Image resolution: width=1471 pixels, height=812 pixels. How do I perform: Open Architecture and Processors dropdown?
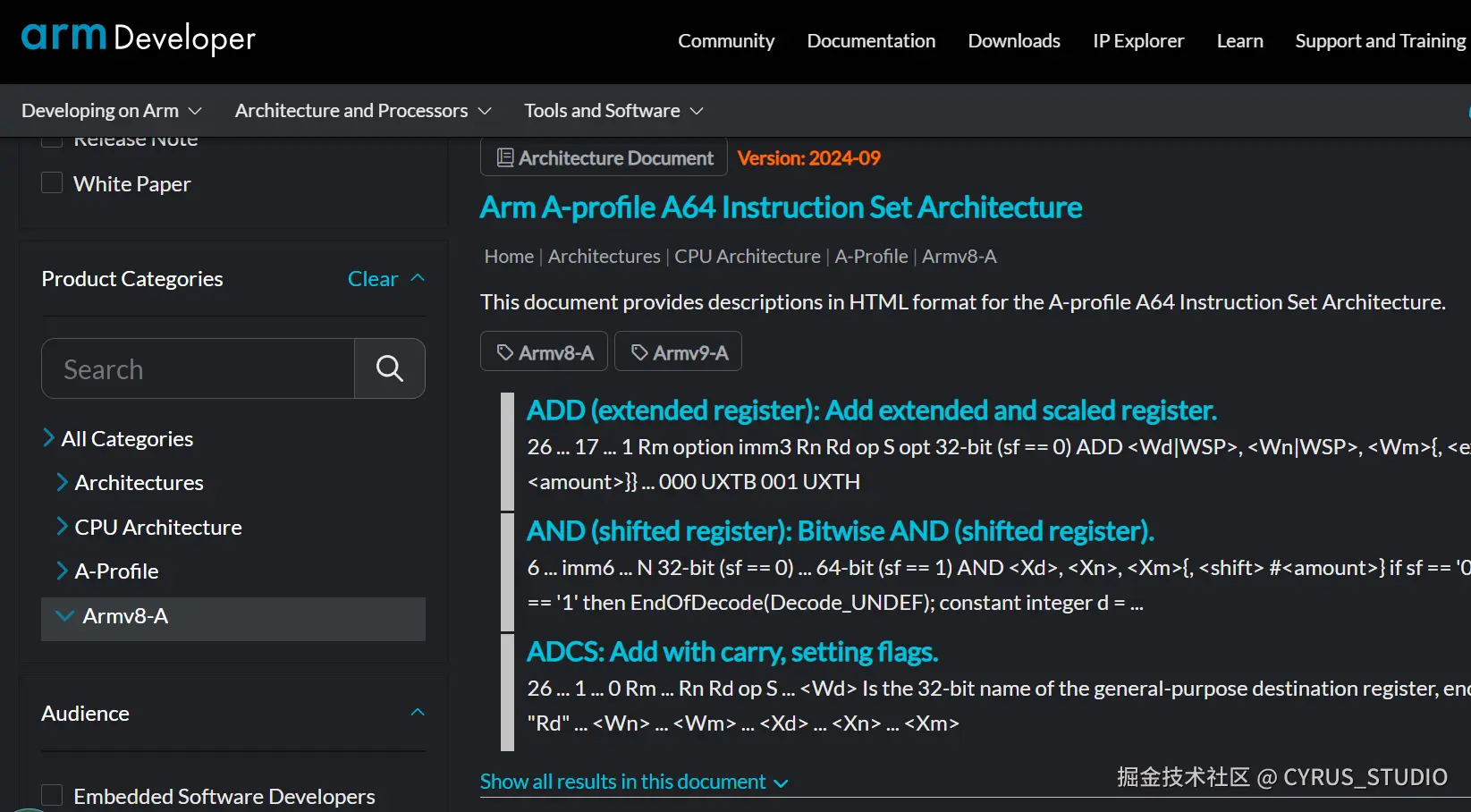tap(362, 111)
